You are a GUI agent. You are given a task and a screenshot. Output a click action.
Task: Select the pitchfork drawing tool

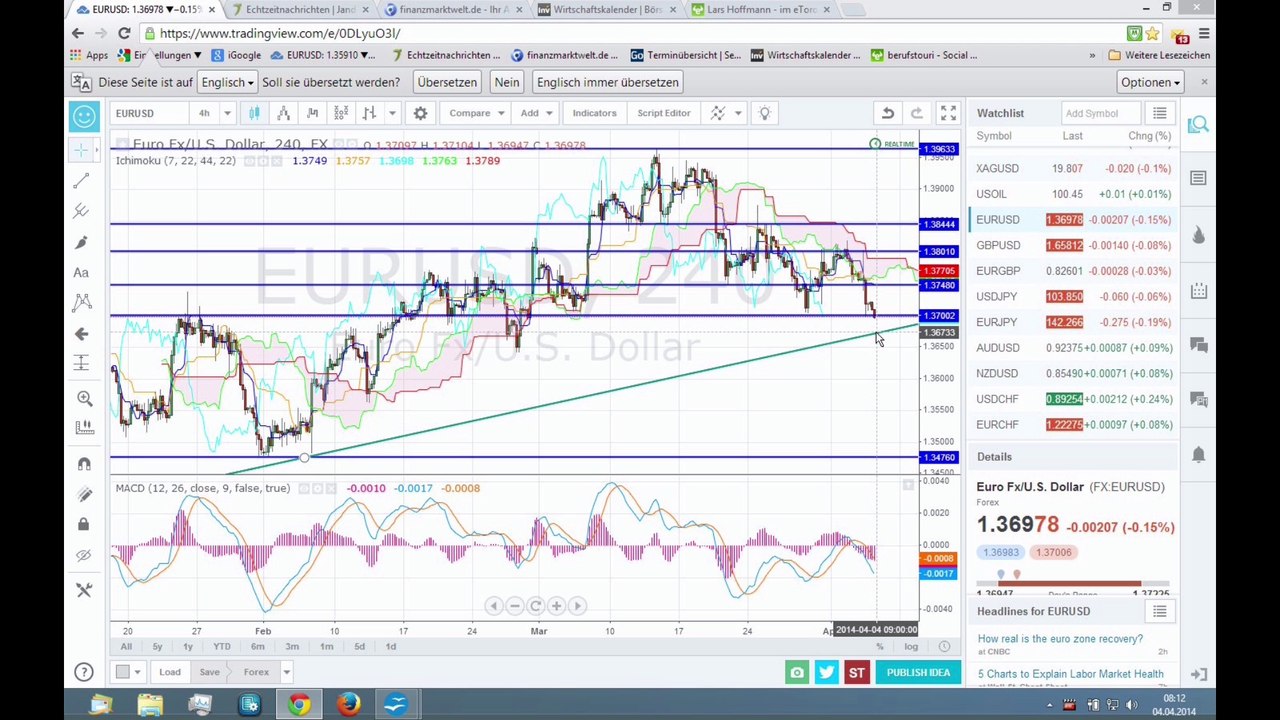point(82,211)
